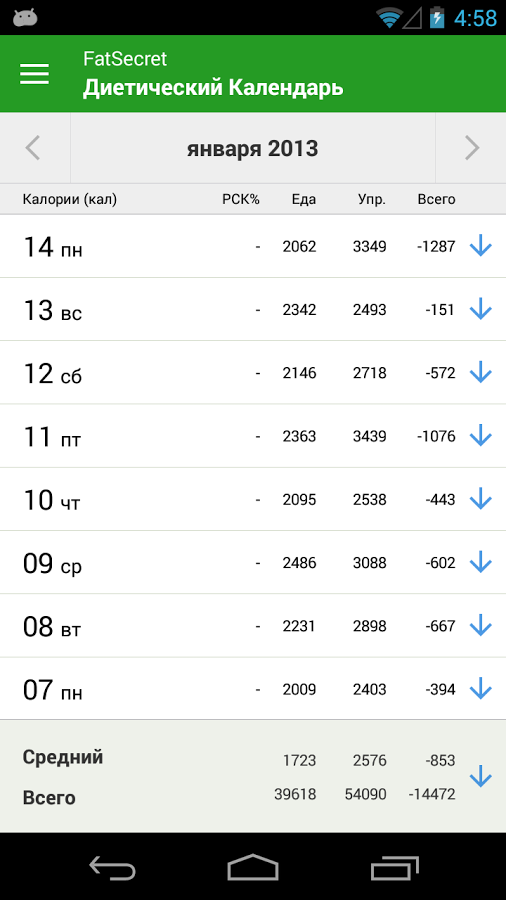Tap the blue arrow for 10 чт
The width and height of the screenshot is (506, 900).
point(481,499)
